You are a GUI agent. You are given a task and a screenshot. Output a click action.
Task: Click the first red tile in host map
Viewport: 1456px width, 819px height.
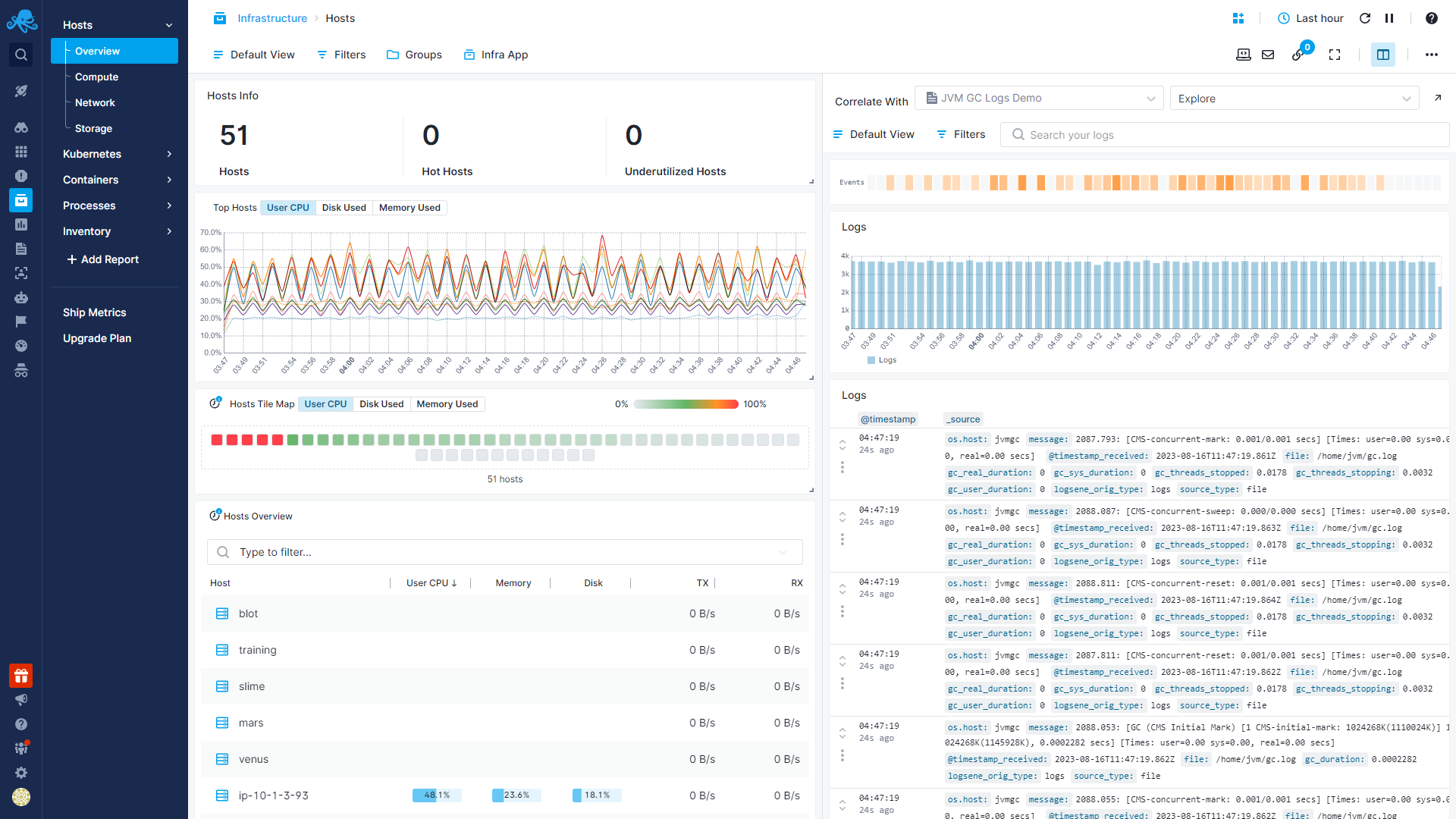tap(217, 440)
